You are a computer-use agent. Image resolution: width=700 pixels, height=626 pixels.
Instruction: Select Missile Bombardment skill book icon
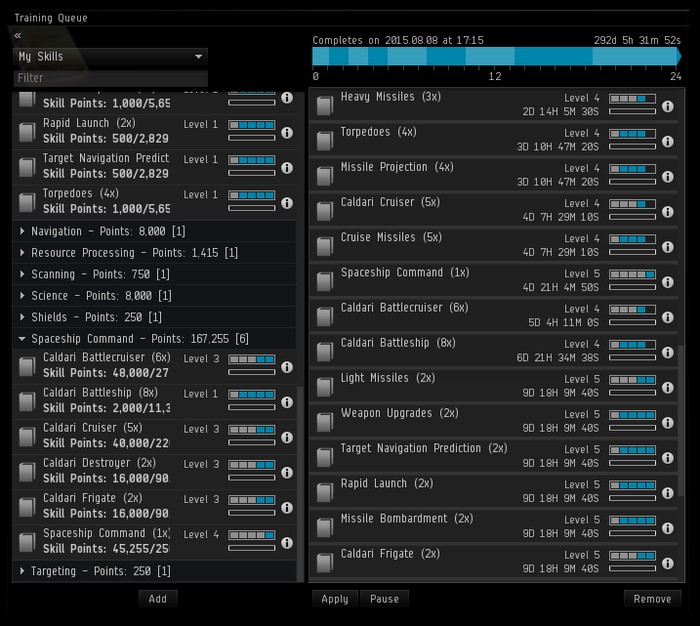325,528
